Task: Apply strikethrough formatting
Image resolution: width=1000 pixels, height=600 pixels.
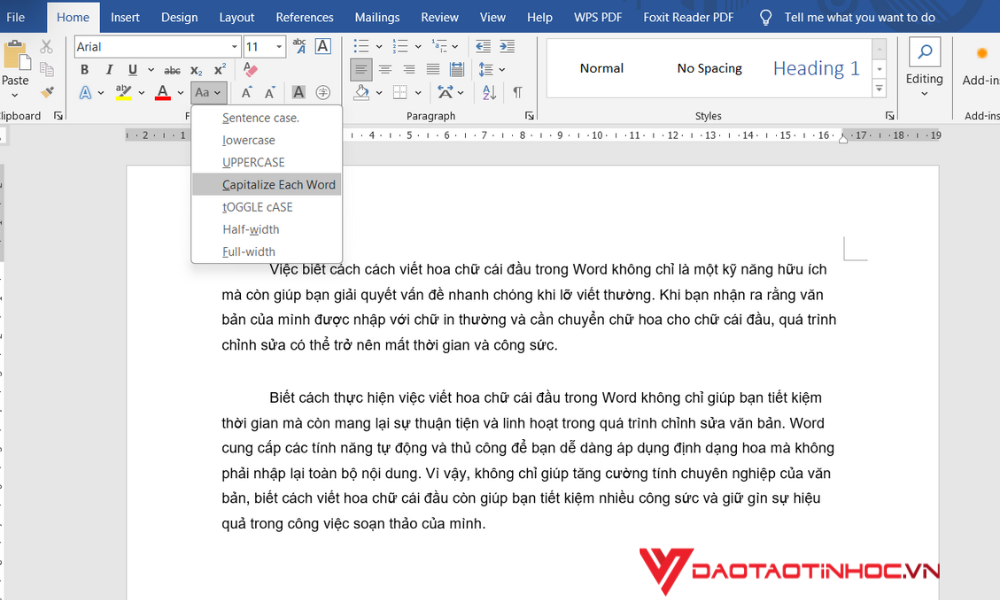Action: [173, 69]
